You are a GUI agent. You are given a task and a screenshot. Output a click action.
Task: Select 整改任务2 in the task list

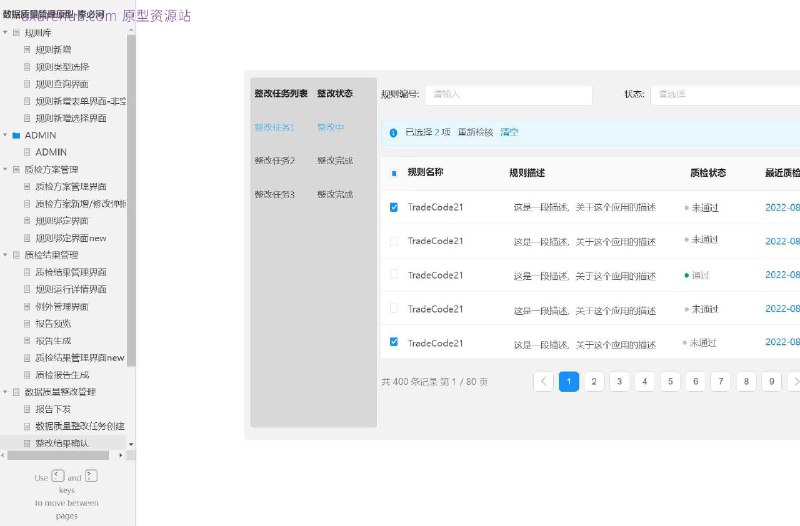coord(274,161)
